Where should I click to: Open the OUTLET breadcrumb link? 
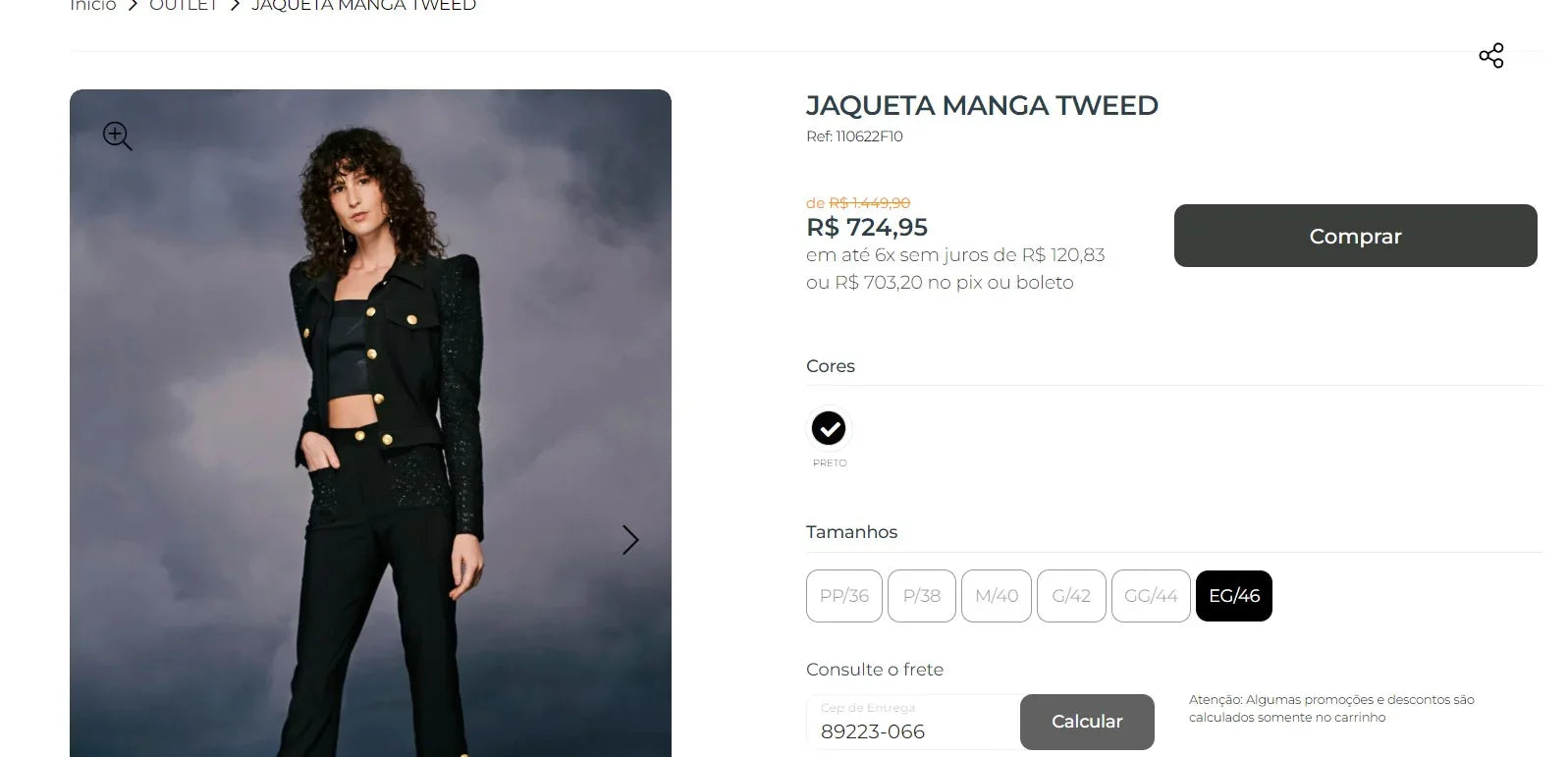point(184,6)
